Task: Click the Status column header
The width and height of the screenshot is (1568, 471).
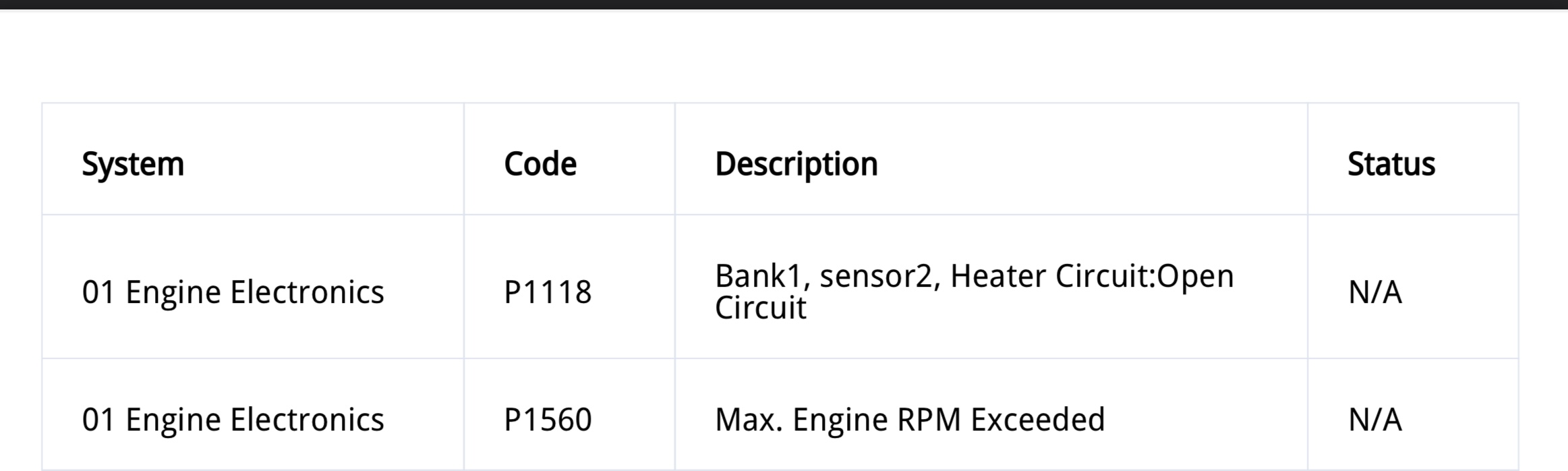Action: [1391, 164]
